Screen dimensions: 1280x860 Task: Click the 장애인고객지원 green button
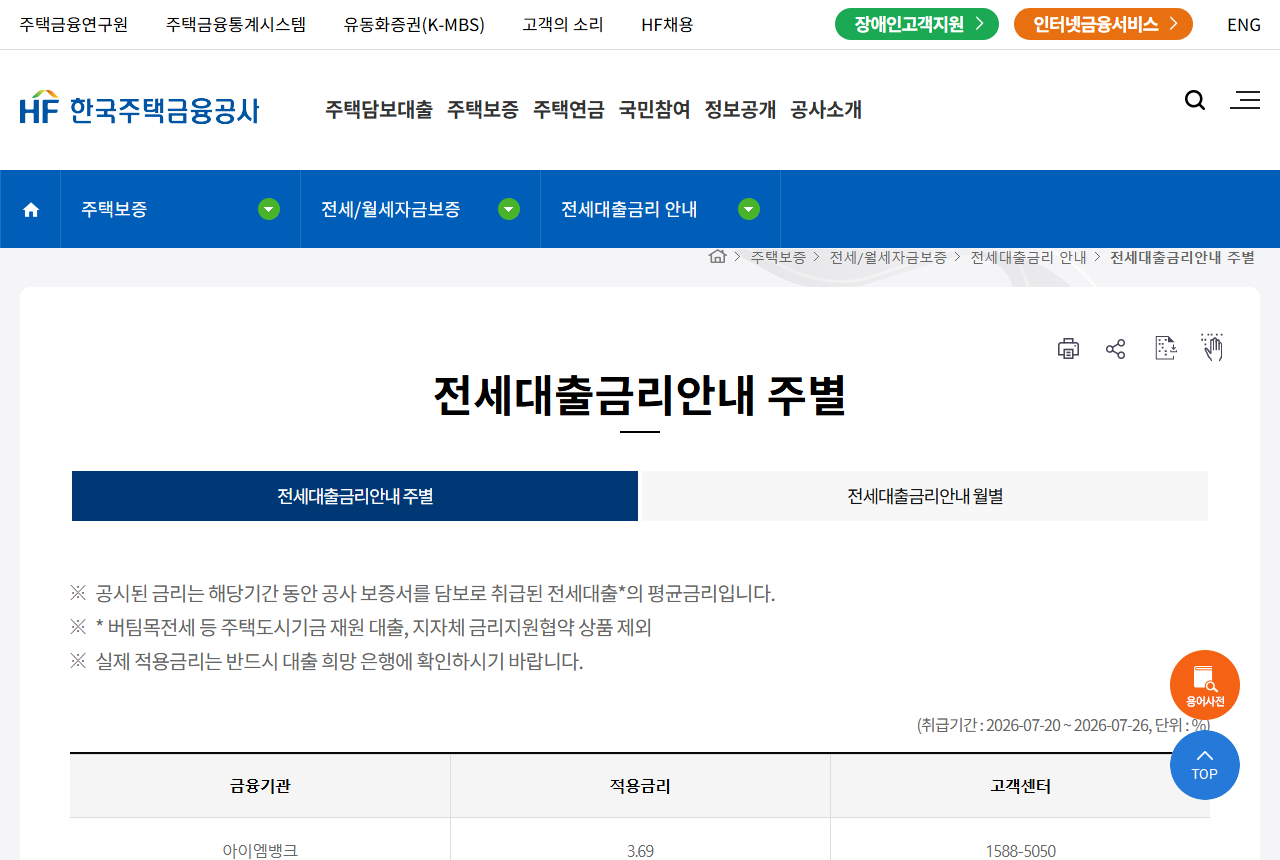point(917,24)
